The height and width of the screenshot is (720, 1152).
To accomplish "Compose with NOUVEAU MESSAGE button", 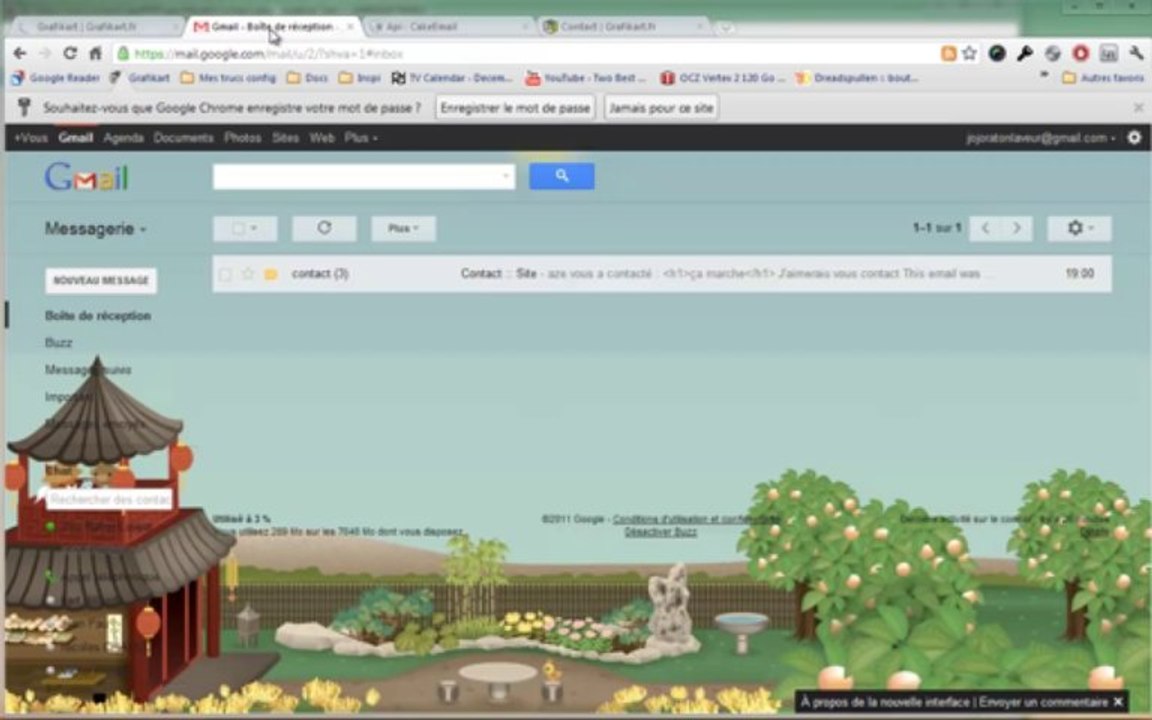I will pyautogui.click(x=101, y=281).
